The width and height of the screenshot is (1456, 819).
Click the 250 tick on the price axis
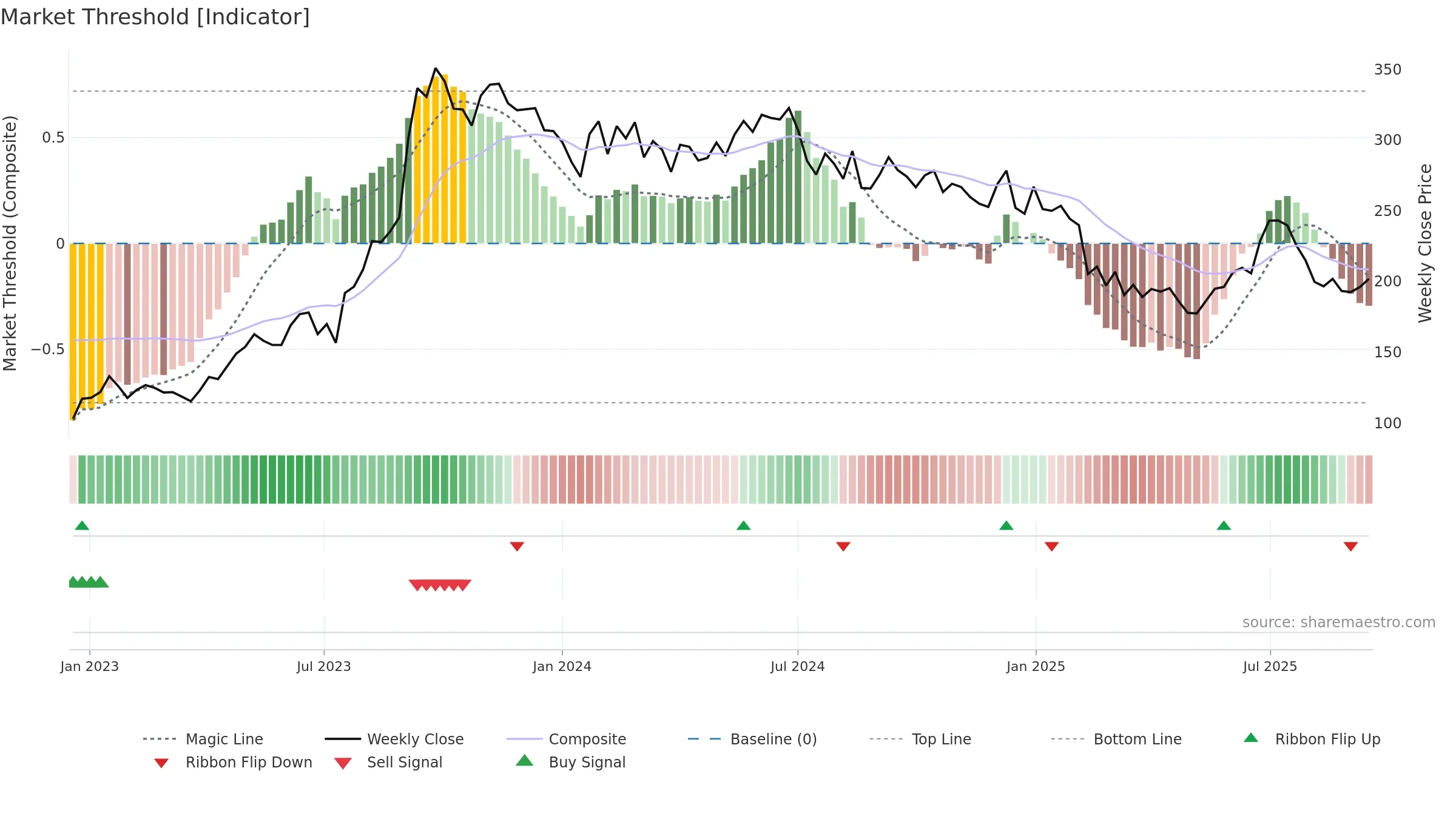1388,211
